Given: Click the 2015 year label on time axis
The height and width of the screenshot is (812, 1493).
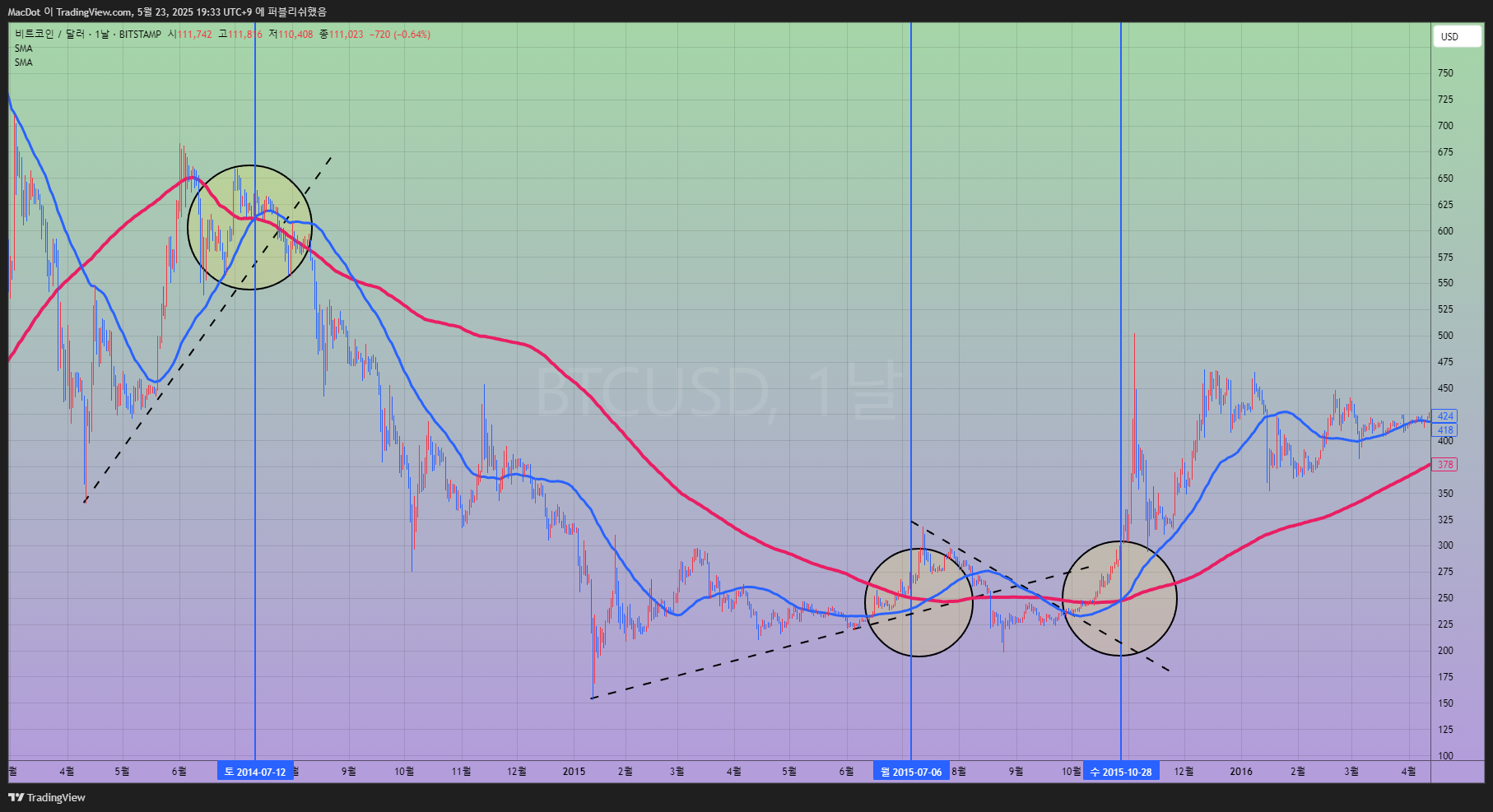Looking at the screenshot, I should coord(574,772).
